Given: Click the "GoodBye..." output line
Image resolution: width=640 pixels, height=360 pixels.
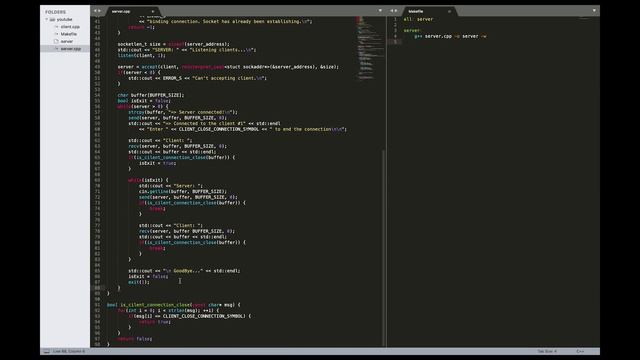Looking at the screenshot, I should click(184, 271).
